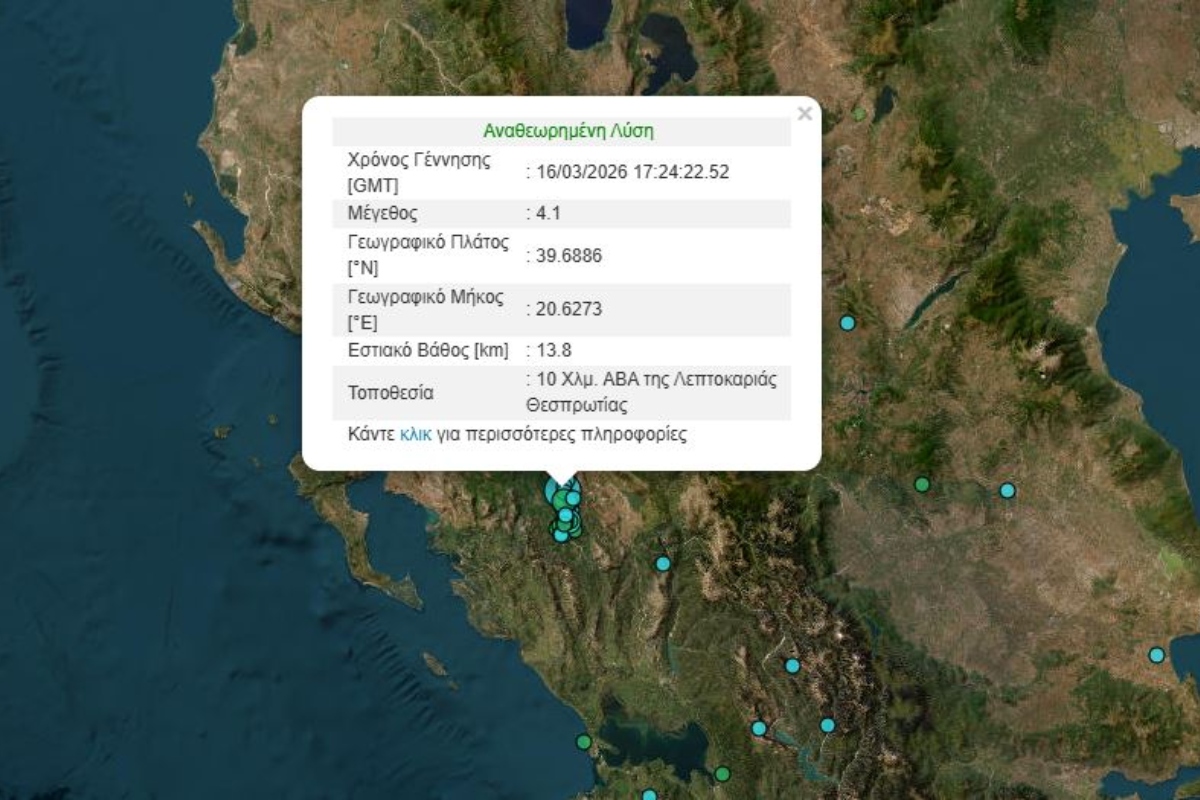Select the green marker at the gulf's southeast shore

click(x=722, y=774)
